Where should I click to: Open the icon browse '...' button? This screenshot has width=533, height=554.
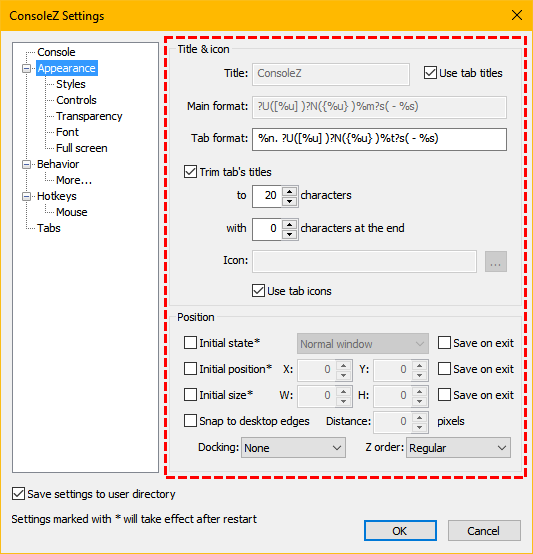point(496,261)
